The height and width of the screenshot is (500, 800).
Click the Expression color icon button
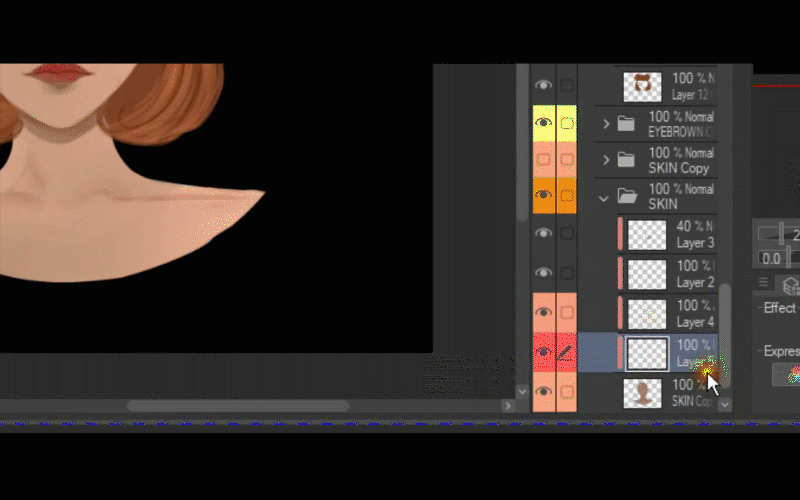pos(788,374)
